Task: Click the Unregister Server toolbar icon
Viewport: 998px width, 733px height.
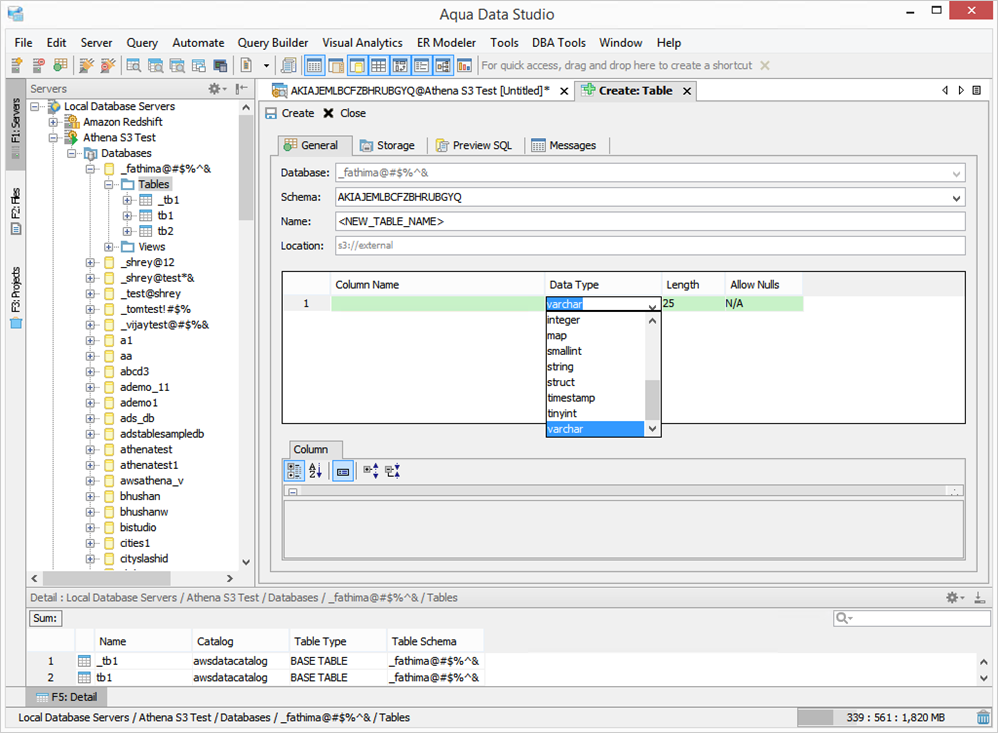Action: click(38, 65)
